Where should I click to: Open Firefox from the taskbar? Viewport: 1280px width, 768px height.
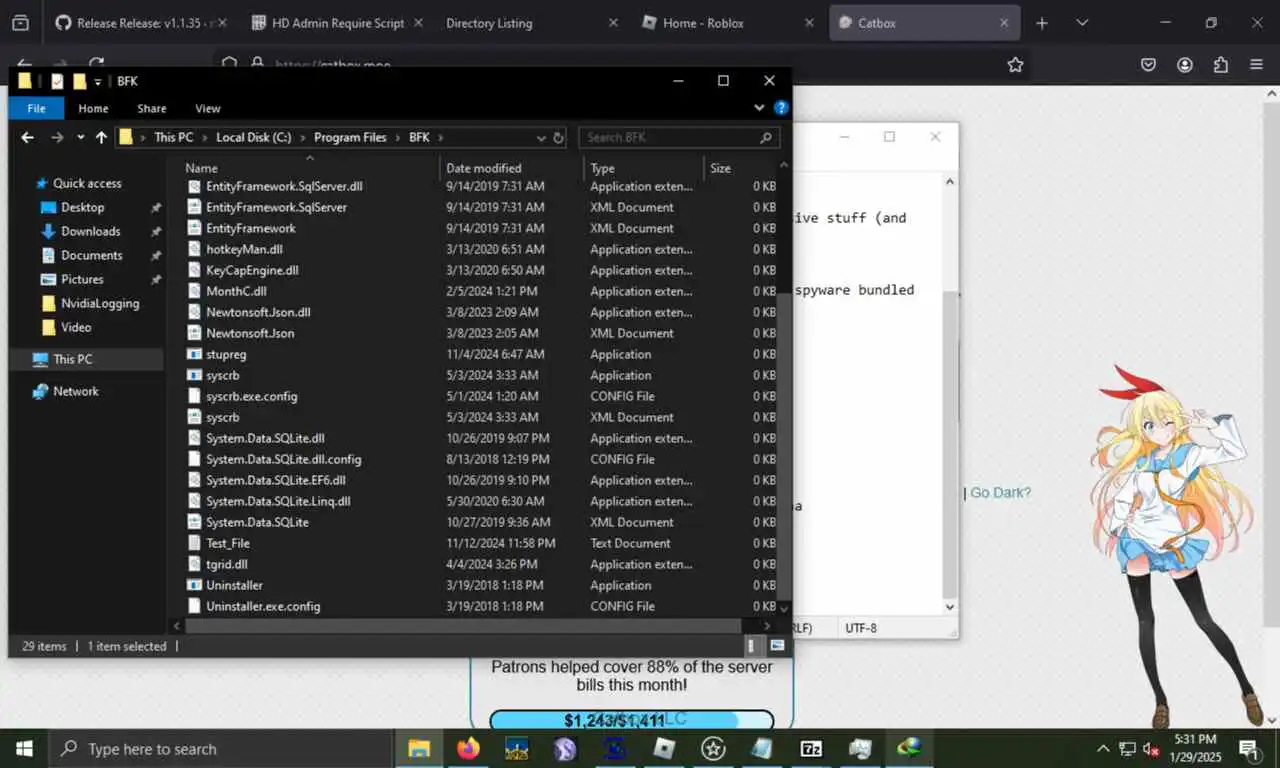[467, 748]
